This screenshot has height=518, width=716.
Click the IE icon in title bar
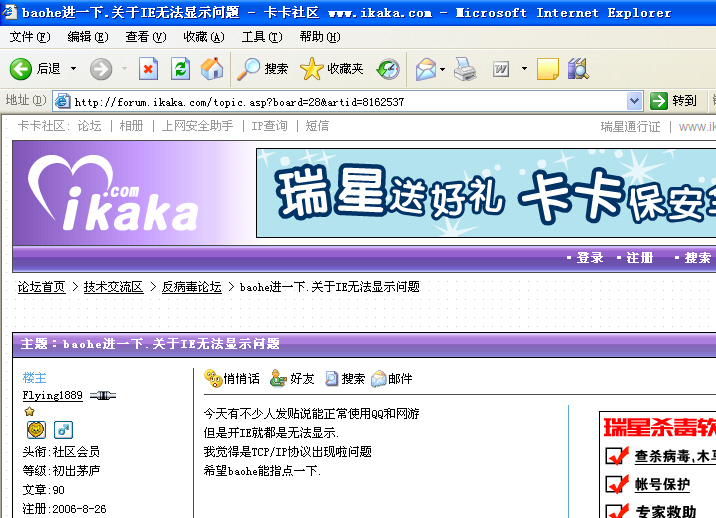pos(10,12)
